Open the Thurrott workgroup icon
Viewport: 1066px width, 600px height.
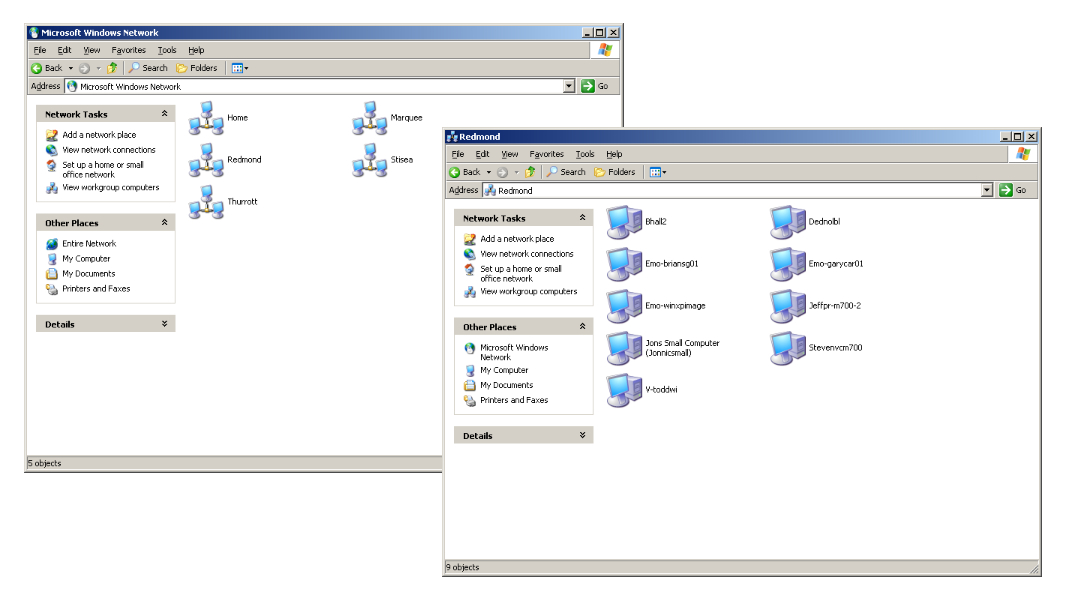coord(206,202)
